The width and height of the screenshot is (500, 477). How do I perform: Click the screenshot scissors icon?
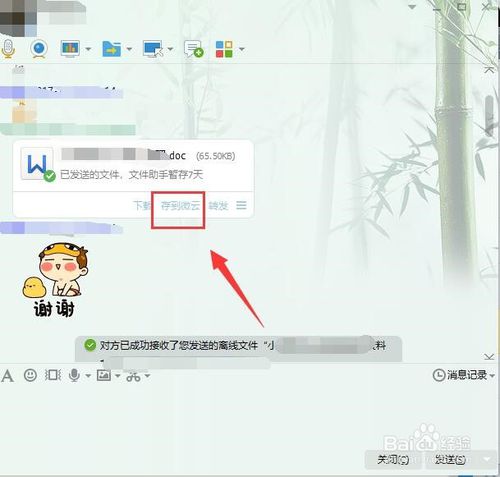click(133, 376)
